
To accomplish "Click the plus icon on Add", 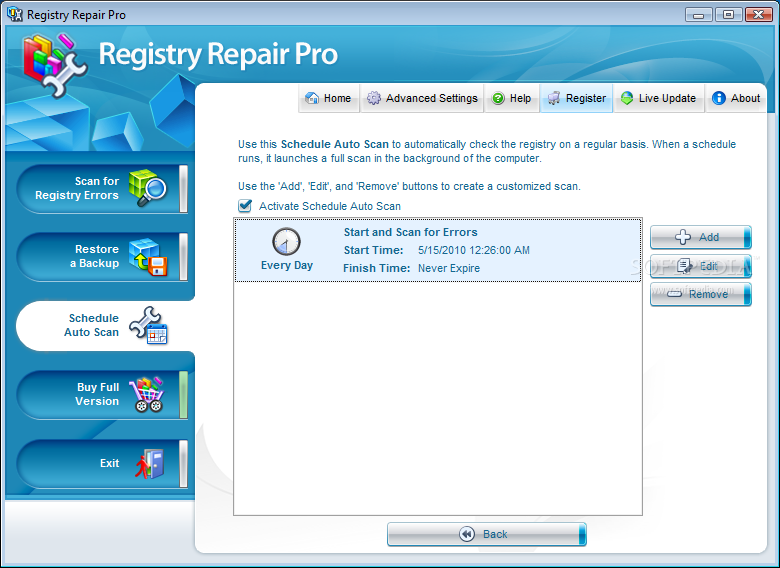I will [682, 237].
